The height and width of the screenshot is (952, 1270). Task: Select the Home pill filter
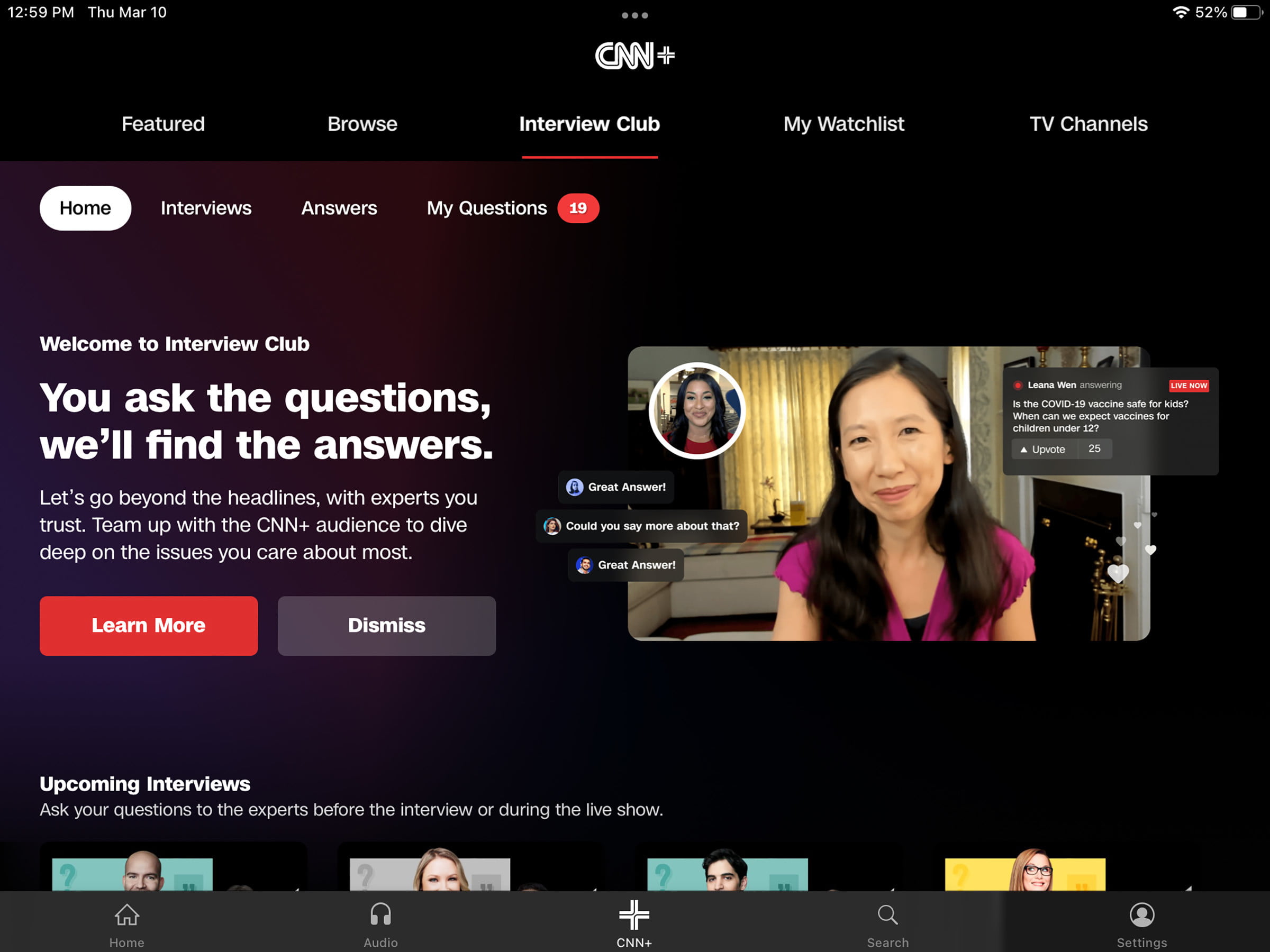[85, 208]
